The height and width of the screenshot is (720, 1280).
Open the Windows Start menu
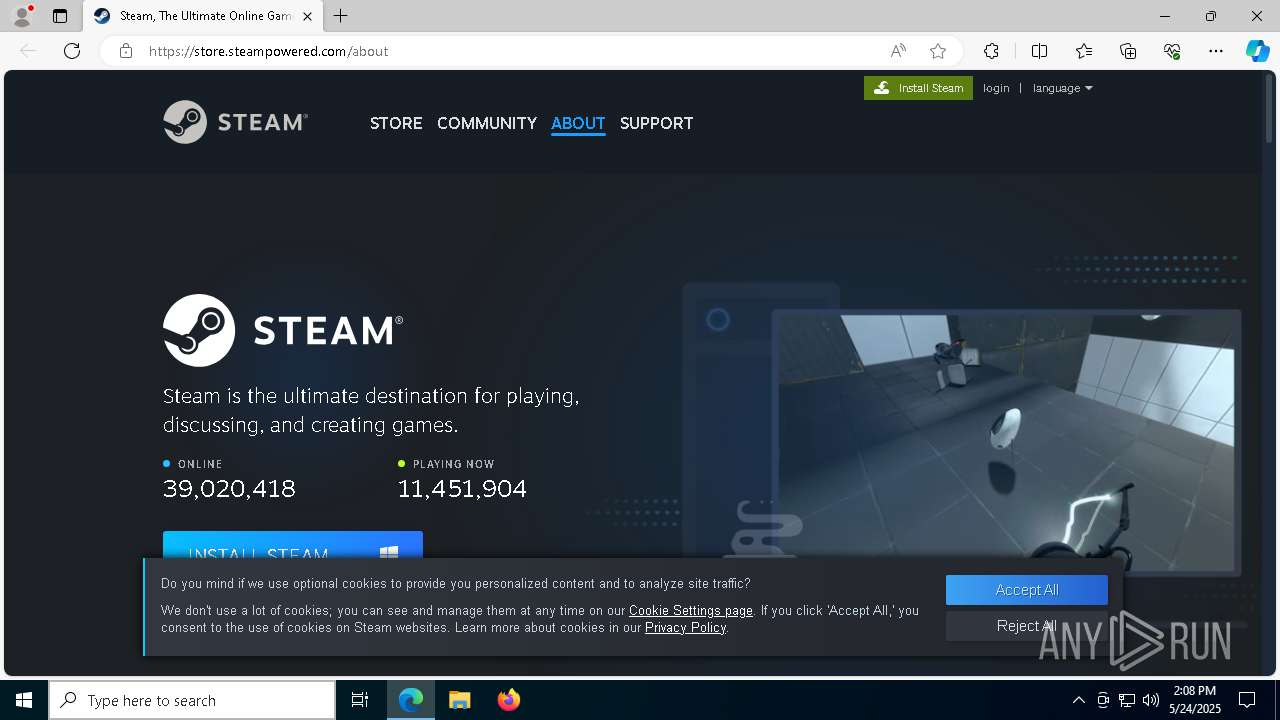click(24, 700)
